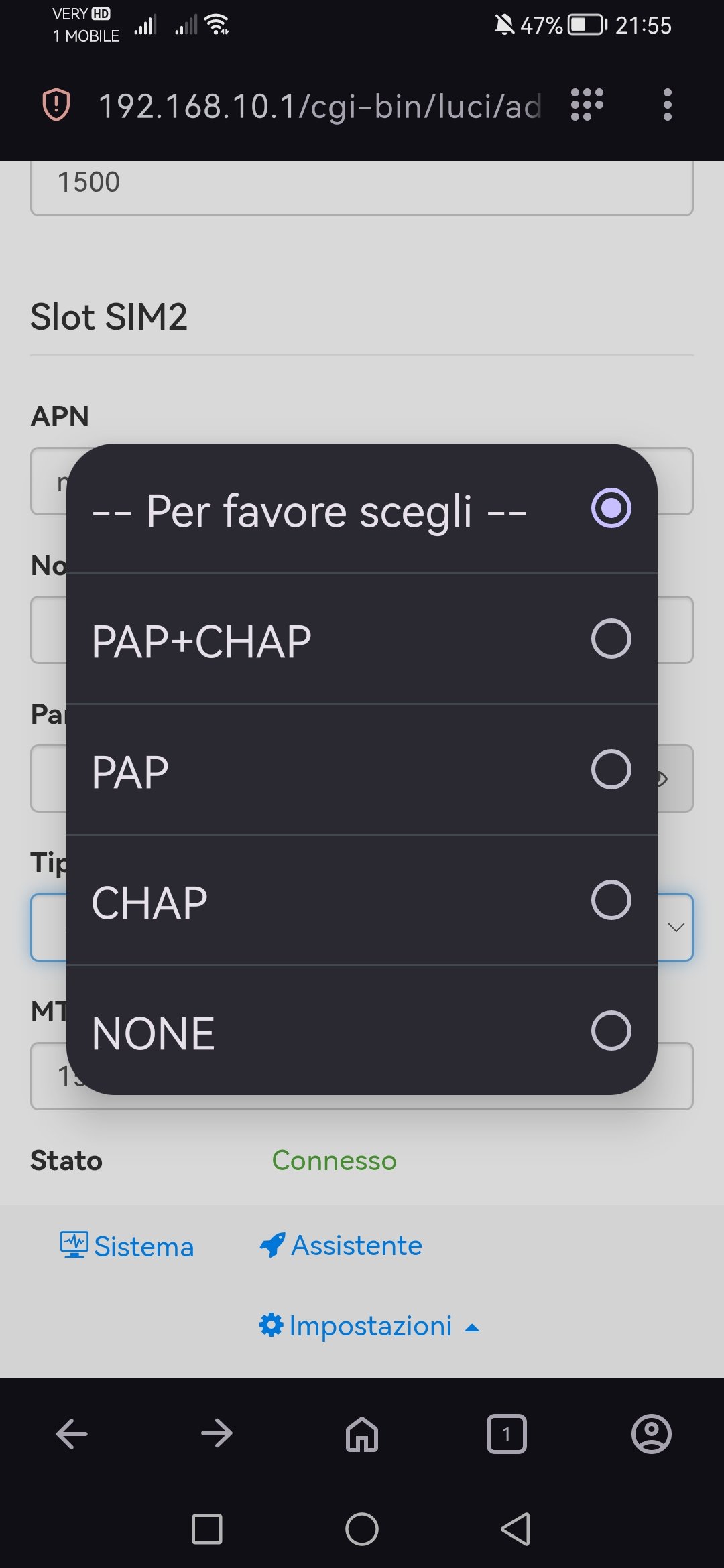
Task: Open the Assistente menu
Action: (341, 1246)
